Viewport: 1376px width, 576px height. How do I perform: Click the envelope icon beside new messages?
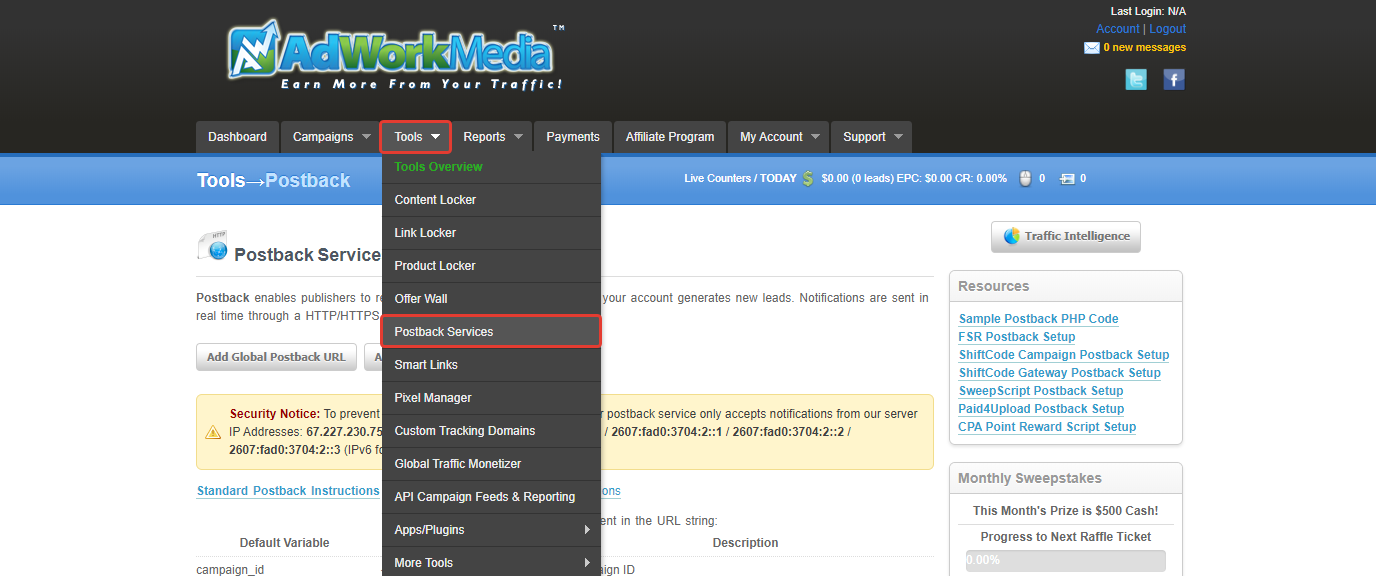(x=1091, y=47)
